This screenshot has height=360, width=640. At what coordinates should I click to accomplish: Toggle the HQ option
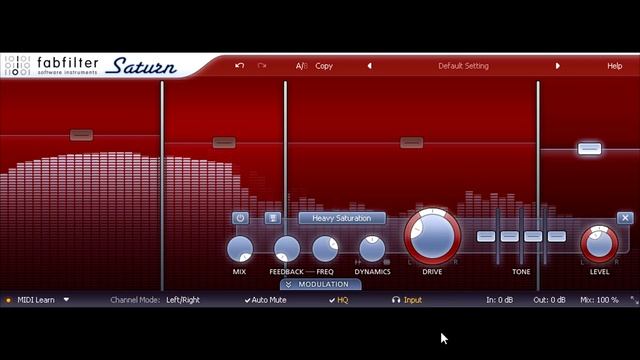[x=338, y=300]
